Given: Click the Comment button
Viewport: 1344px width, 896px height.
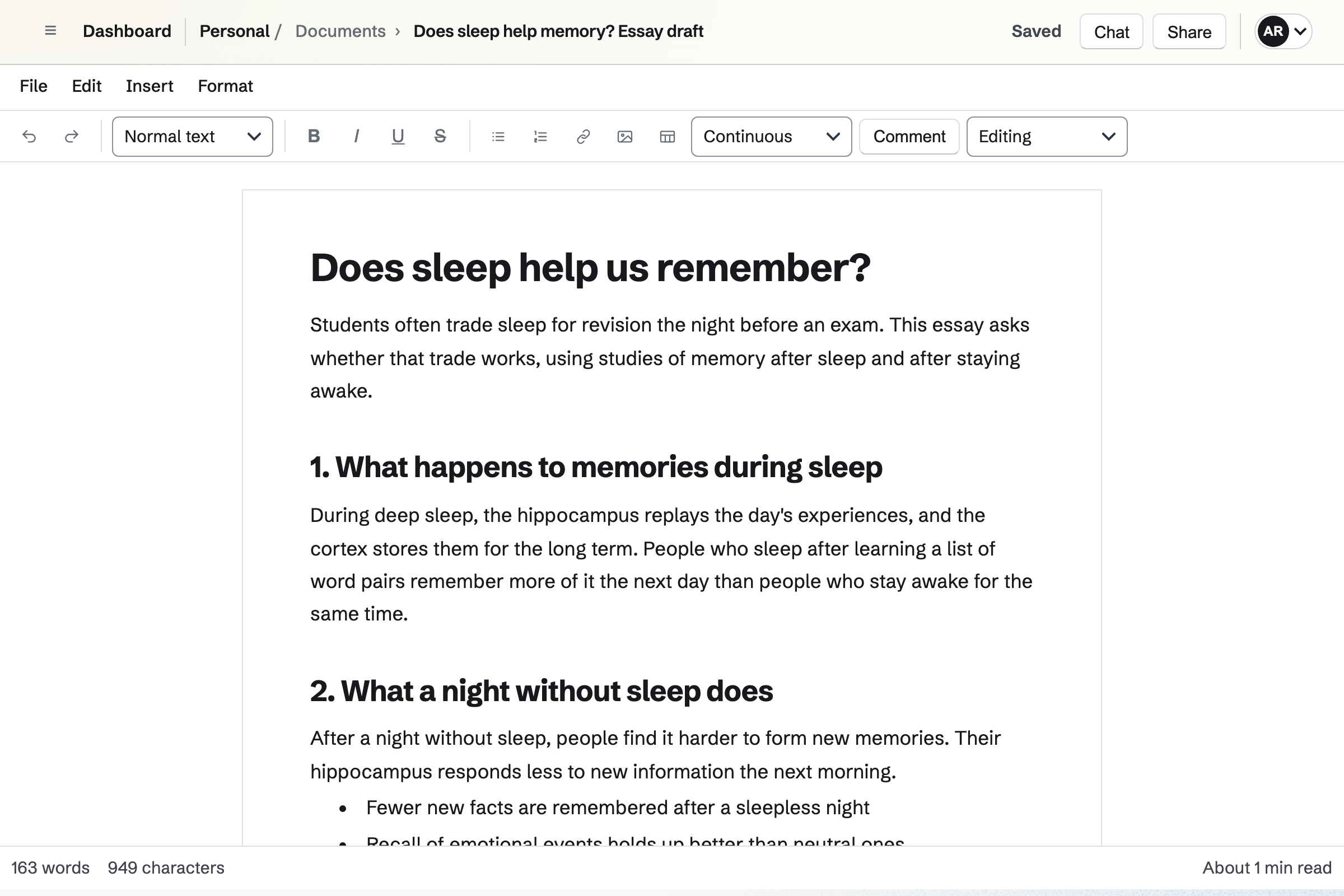Looking at the screenshot, I should [909, 137].
